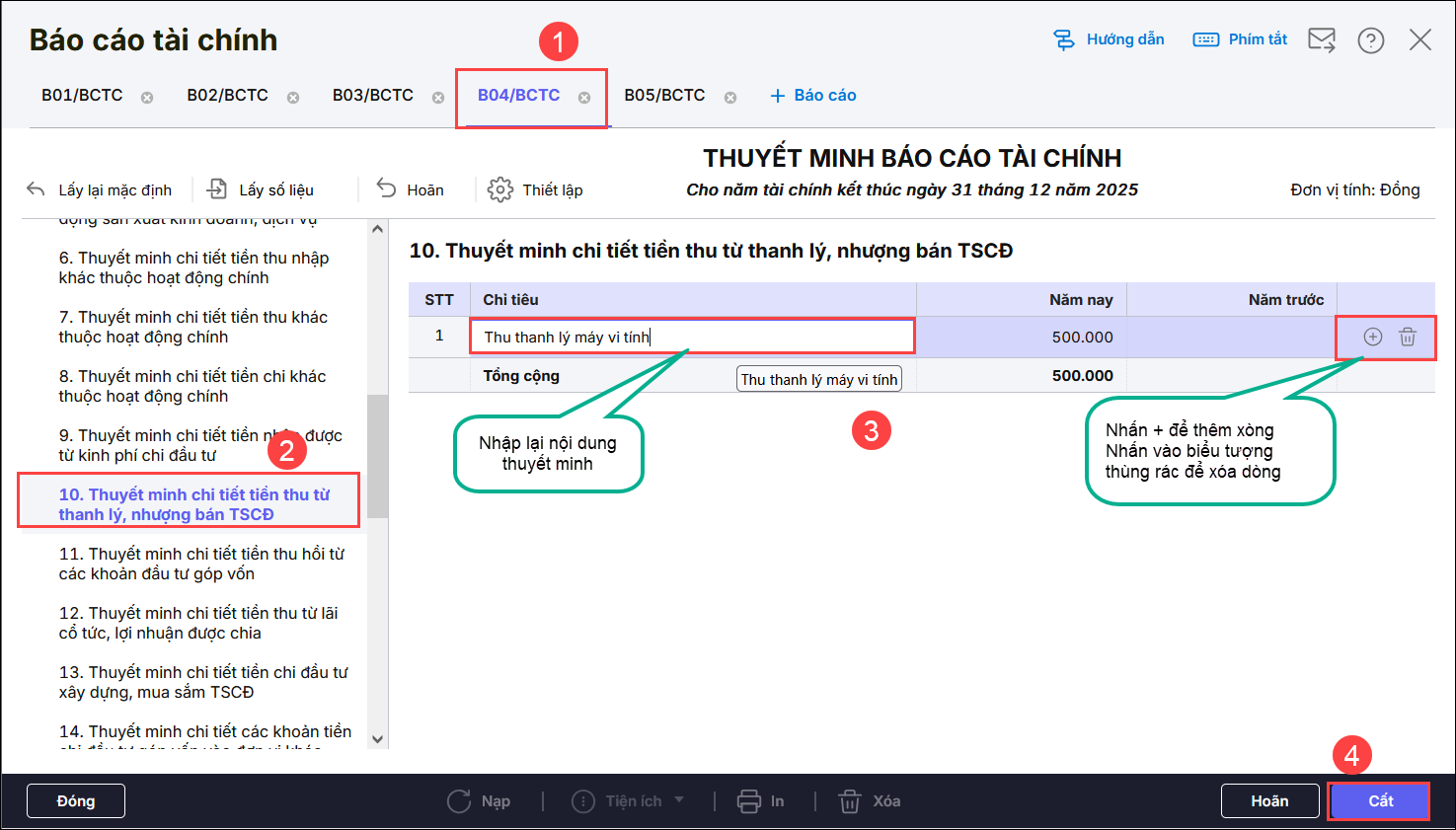Open Phím tắt keyboard shortcuts
The height and width of the screenshot is (830, 1456).
1241,39
